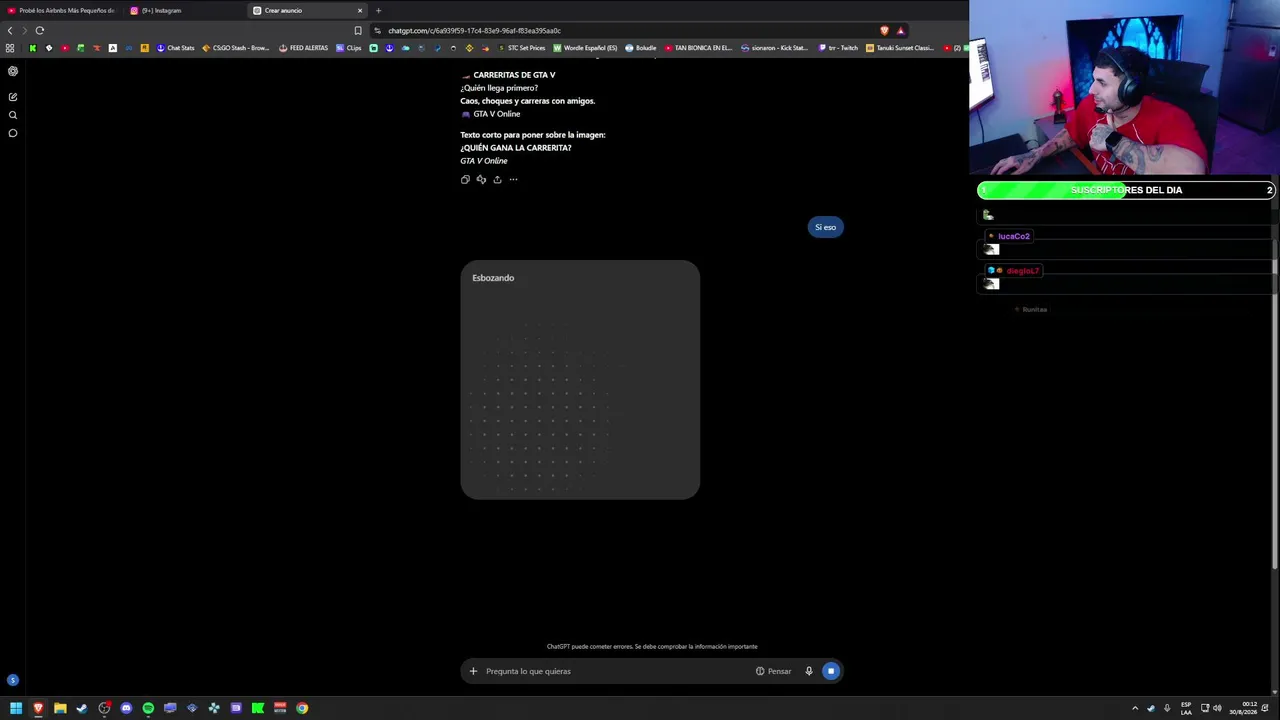Open OBS Studio from the taskbar
1280x720 pixels.
click(104, 708)
